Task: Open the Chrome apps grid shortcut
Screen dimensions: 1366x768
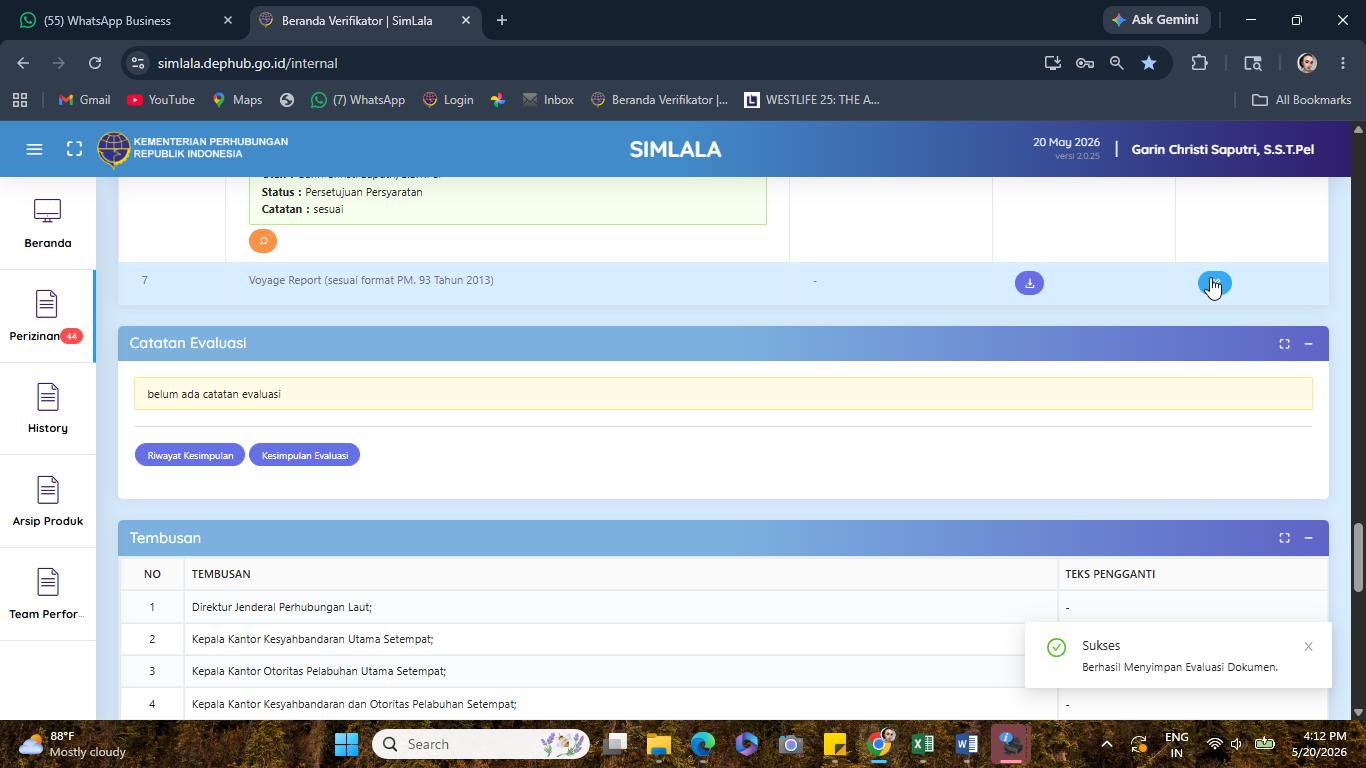Action: click(20, 100)
